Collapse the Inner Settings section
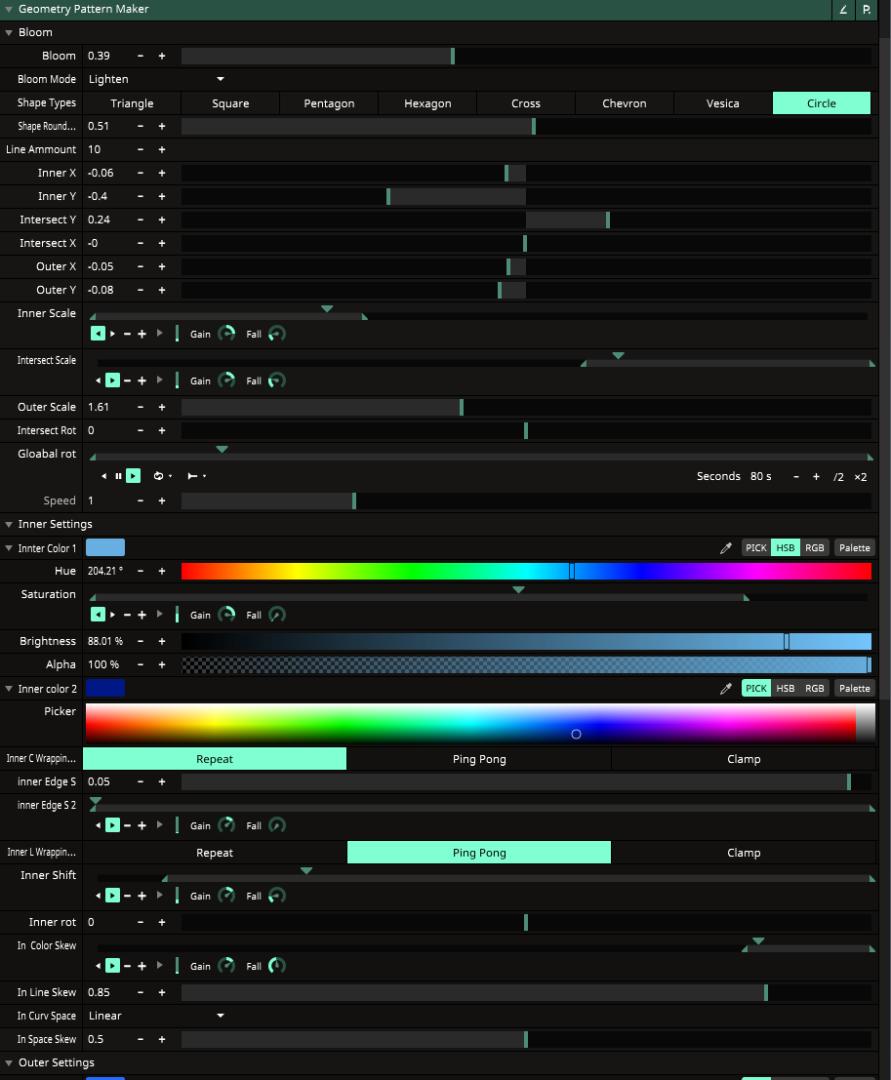This screenshot has width=891, height=1080. point(9,525)
